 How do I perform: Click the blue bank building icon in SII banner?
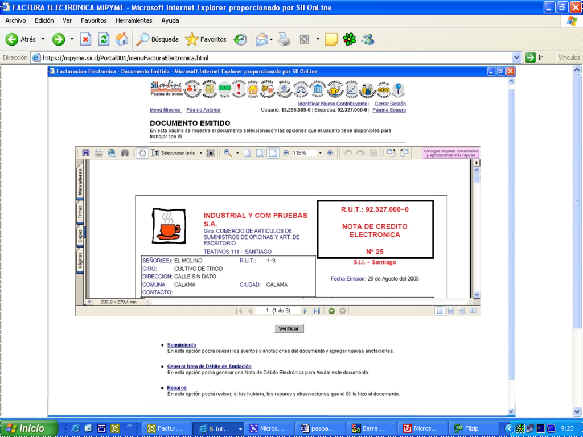(x=318, y=89)
